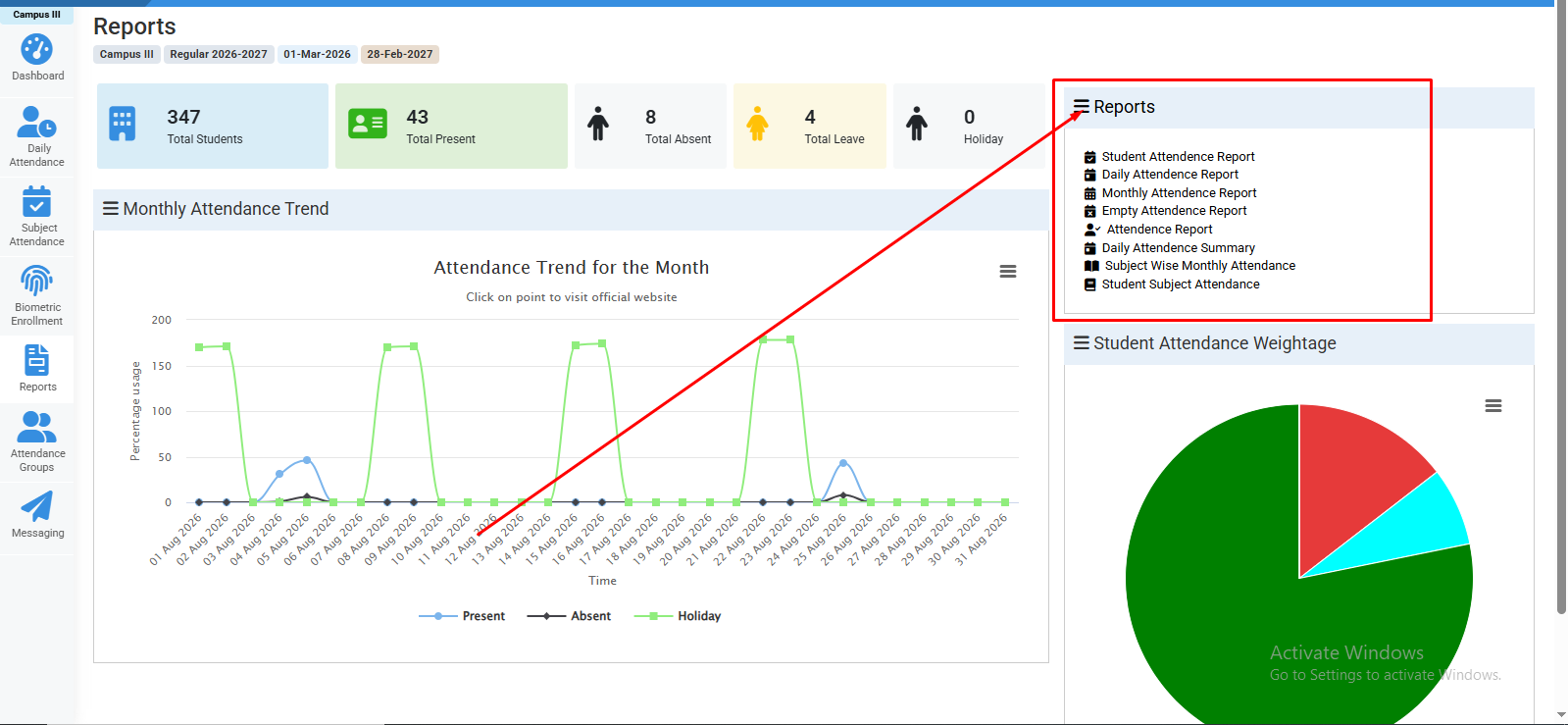Image resolution: width=1568 pixels, height=725 pixels.
Task: Click the Total Absent person icon
Action: pyautogui.click(x=598, y=125)
